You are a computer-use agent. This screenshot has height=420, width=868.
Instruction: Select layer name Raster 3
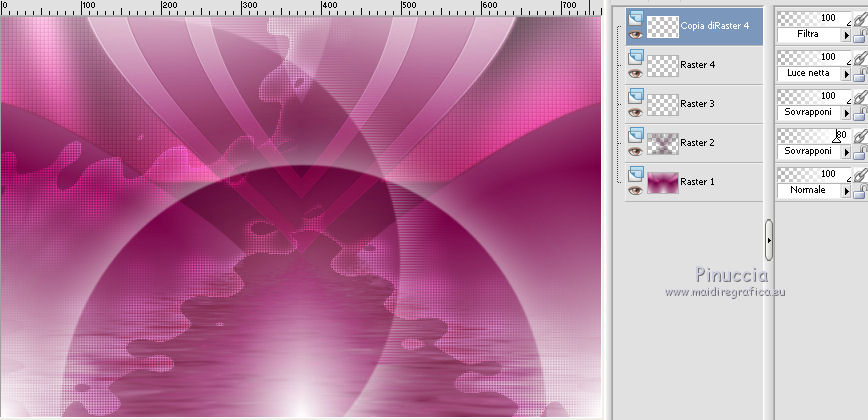point(698,103)
